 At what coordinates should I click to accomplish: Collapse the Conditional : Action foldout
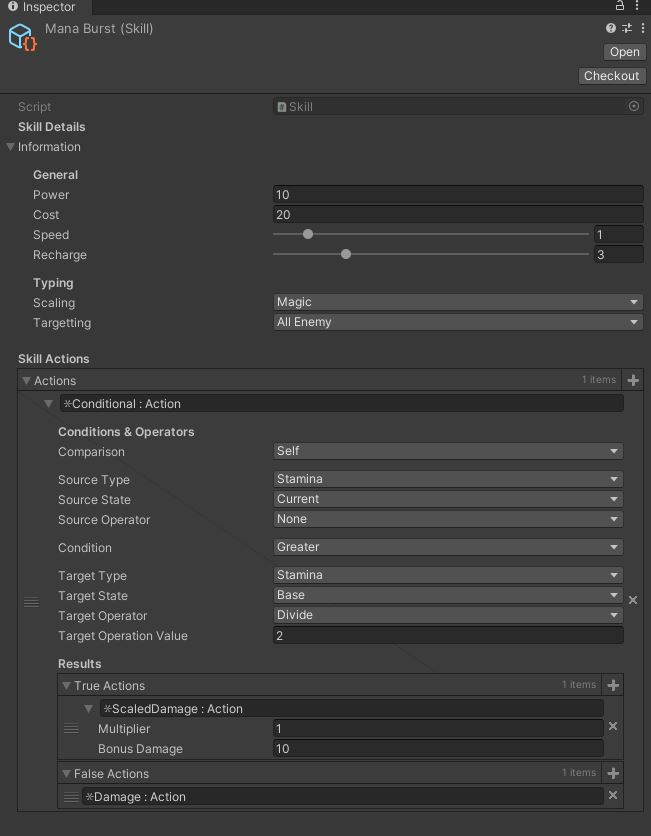click(x=48, y=404)
